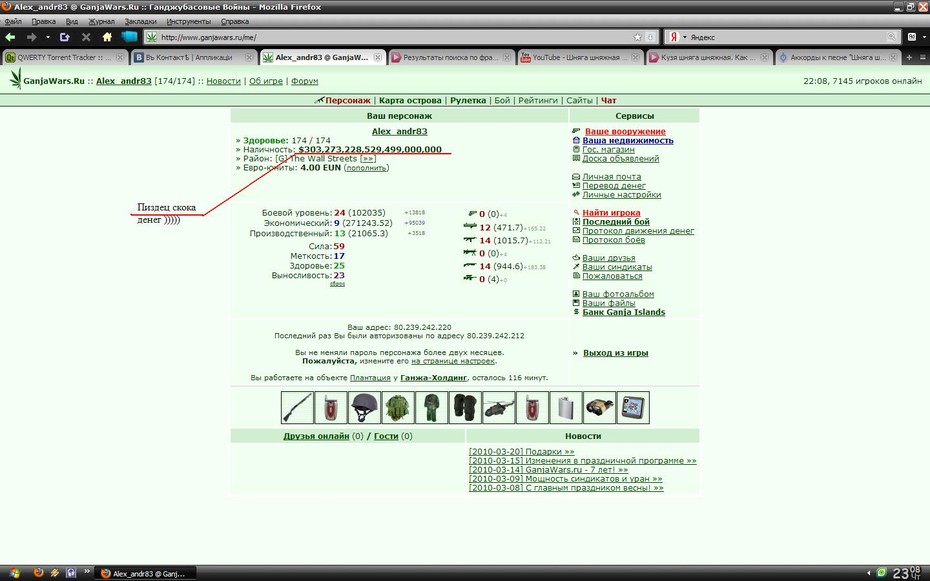Open Ваши синдикаты link

point(617,267)
